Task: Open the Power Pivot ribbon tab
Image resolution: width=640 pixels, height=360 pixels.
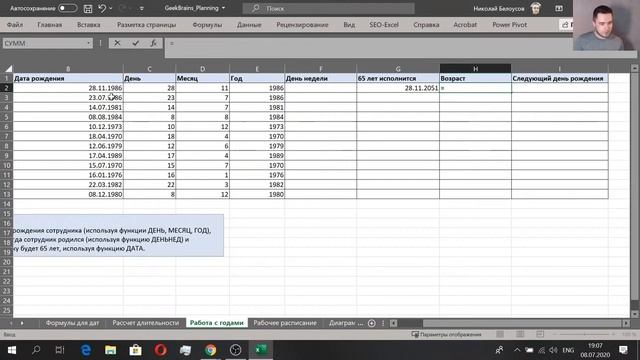Action: [x=509, y=25]
